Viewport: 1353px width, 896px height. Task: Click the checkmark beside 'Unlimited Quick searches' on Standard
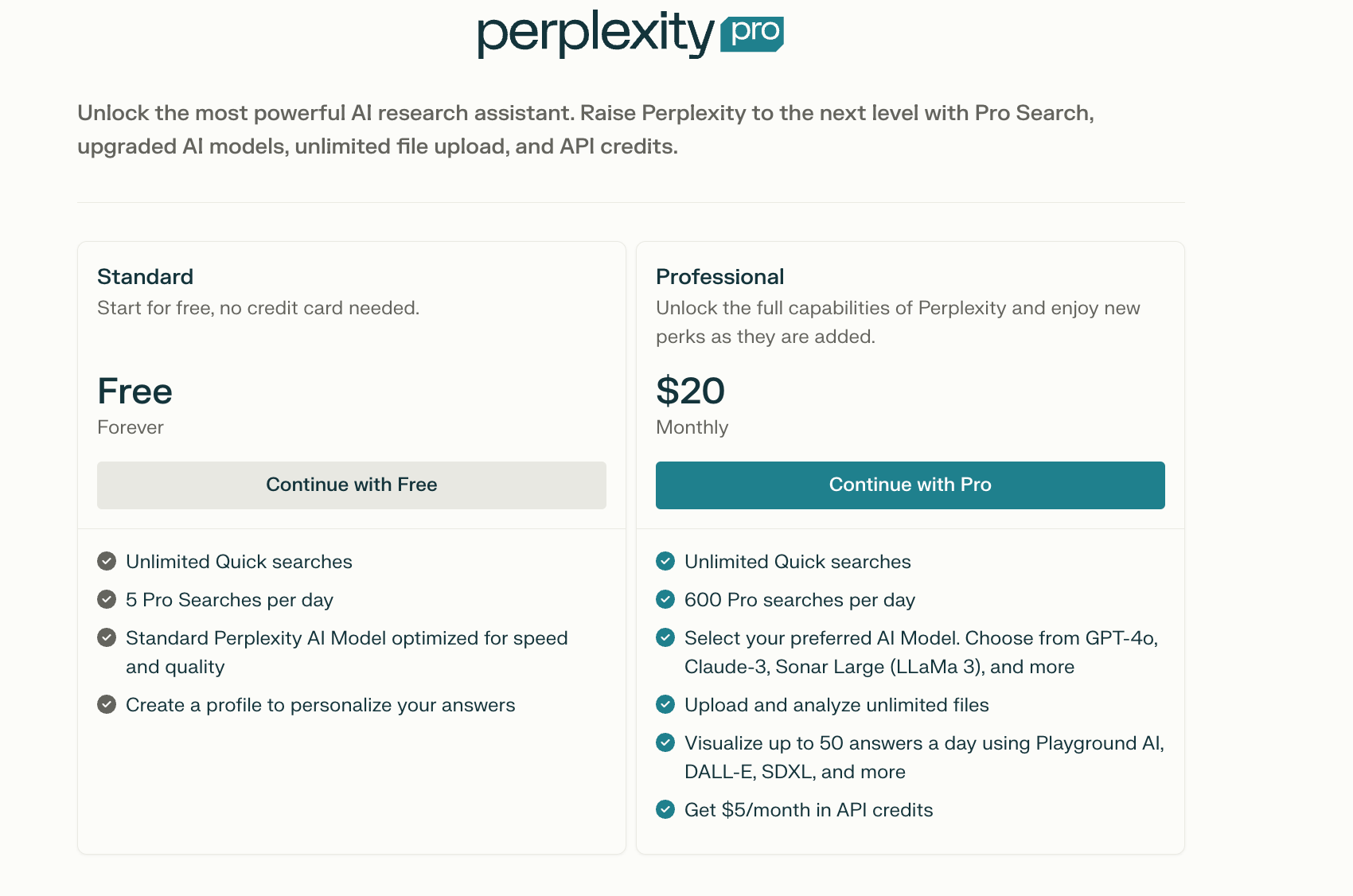[107, 561]
